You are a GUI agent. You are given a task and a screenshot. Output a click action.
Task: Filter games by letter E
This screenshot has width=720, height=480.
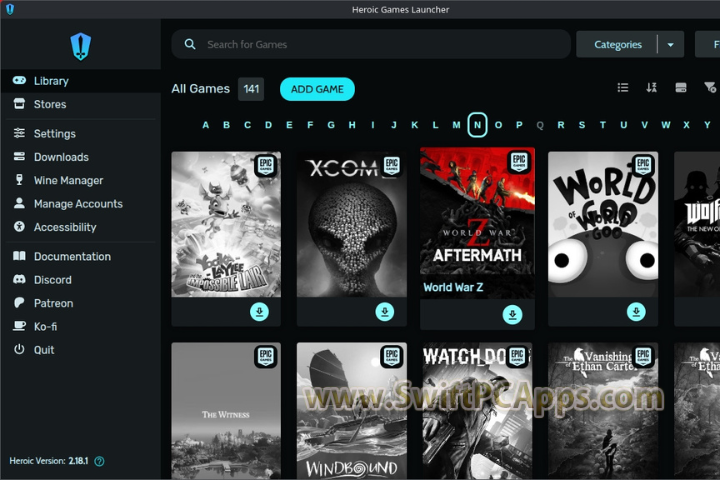289,125
